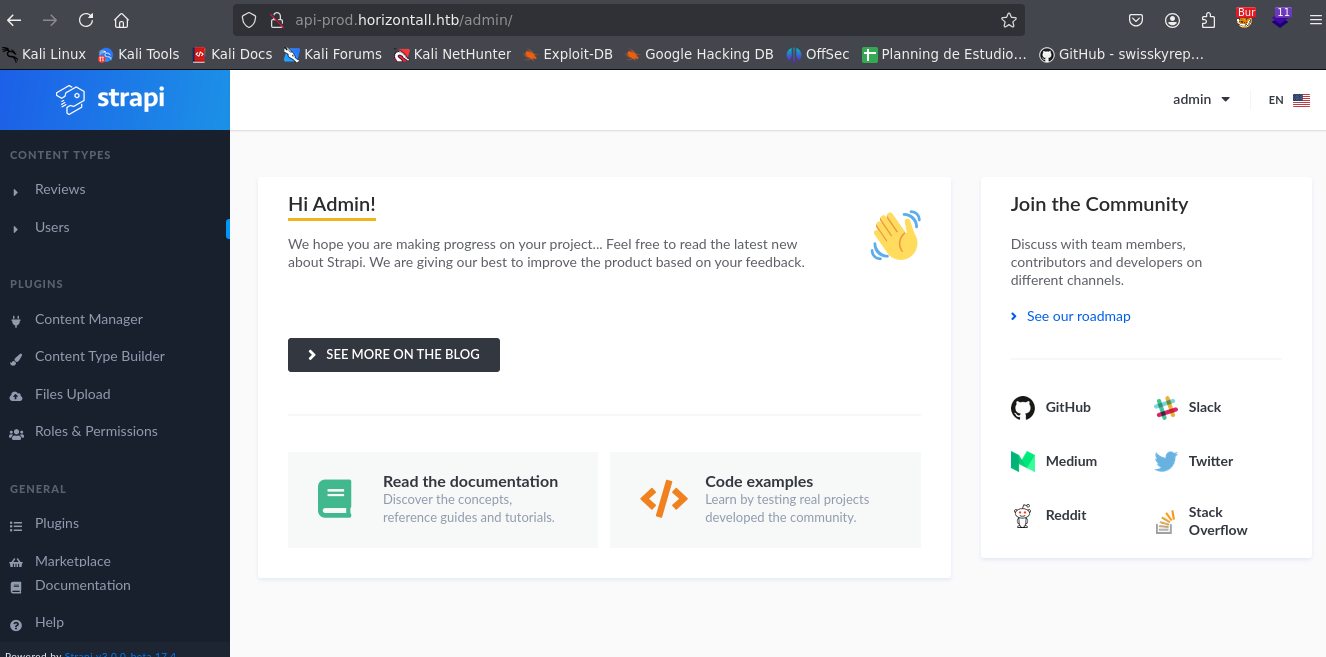Open the EN language selector
Image resolution: width=1326 pixels, height=657 pixels.
coord(1288,100)
